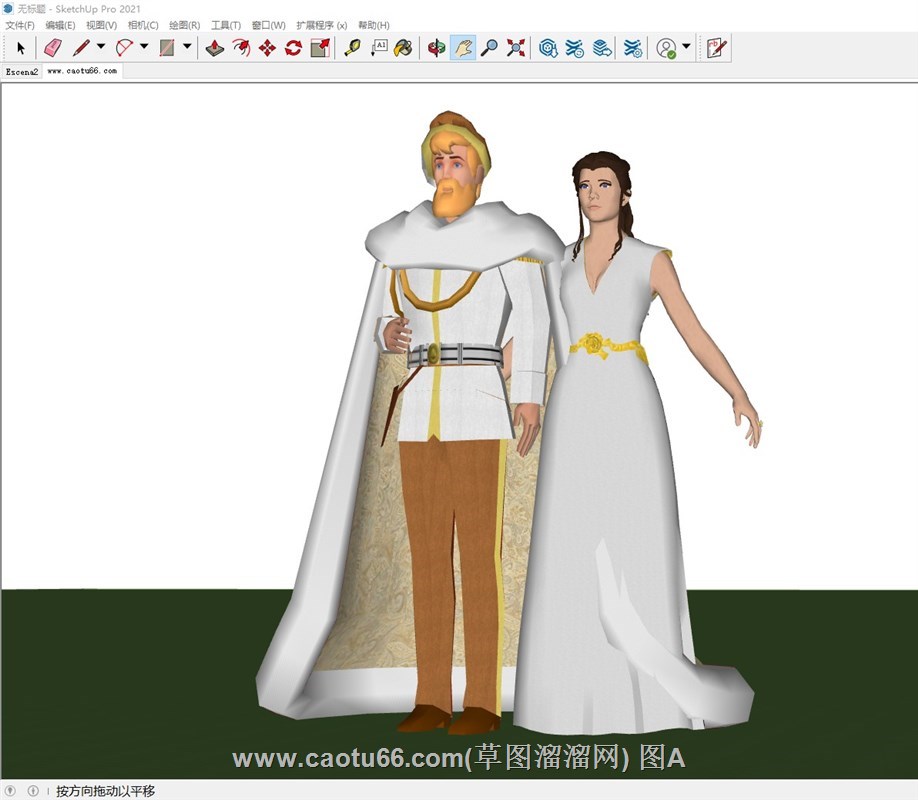Activate the Tape Measure tool
The image size is (918, 800).
point(352,47)
